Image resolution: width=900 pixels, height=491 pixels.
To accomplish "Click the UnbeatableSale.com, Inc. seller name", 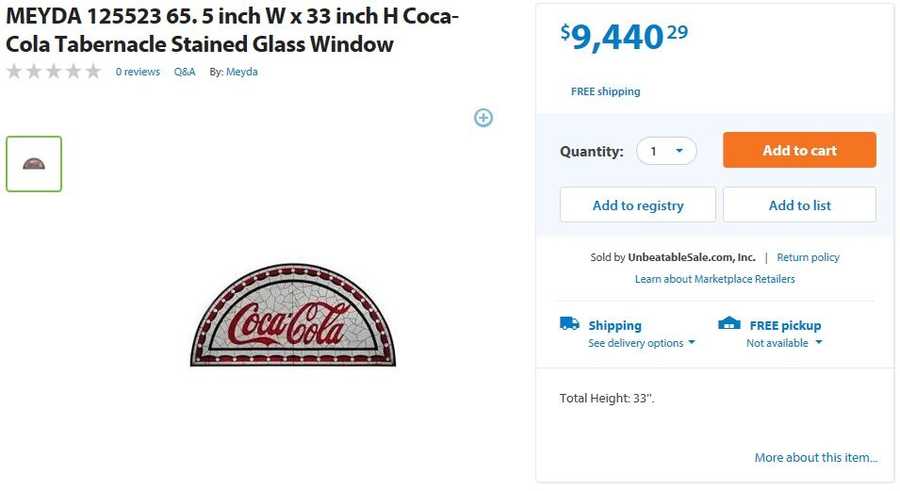I will [691, 257].
